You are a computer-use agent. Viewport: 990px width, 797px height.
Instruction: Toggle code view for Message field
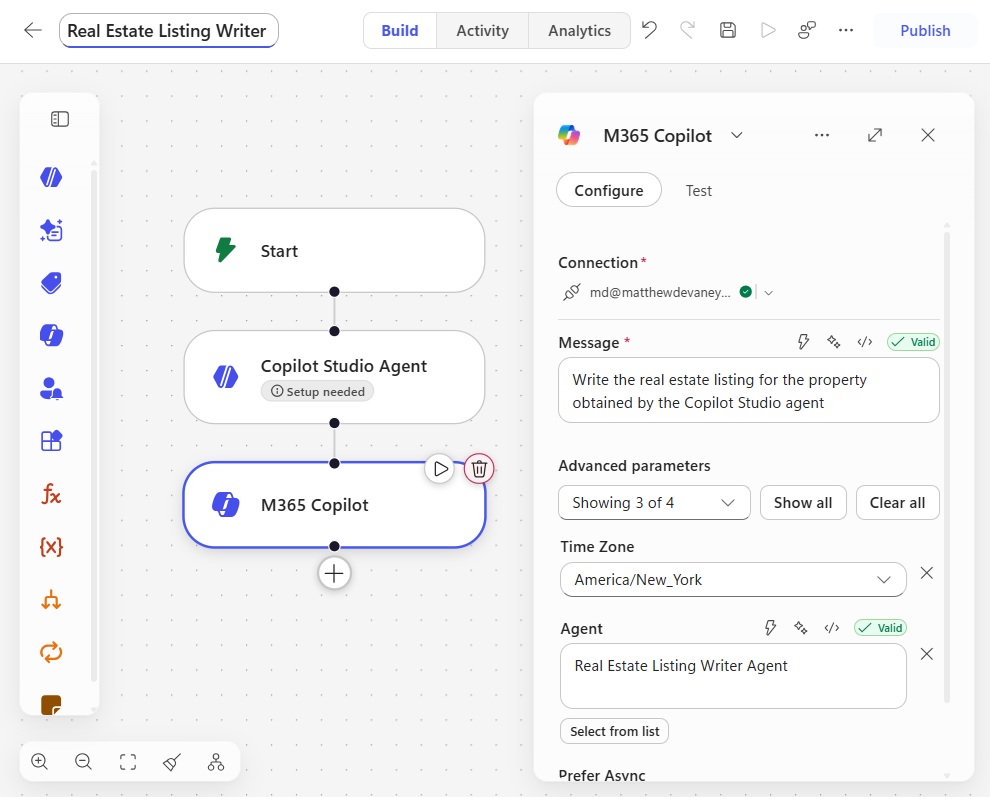pos(864,342)
